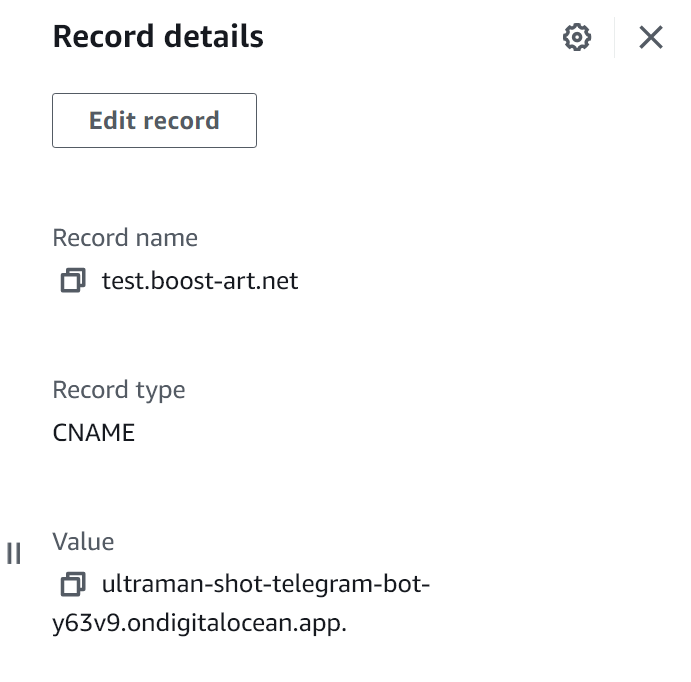
Task: Copy the ultraman-shot-telegram-bot value
Action: (73, 584)
